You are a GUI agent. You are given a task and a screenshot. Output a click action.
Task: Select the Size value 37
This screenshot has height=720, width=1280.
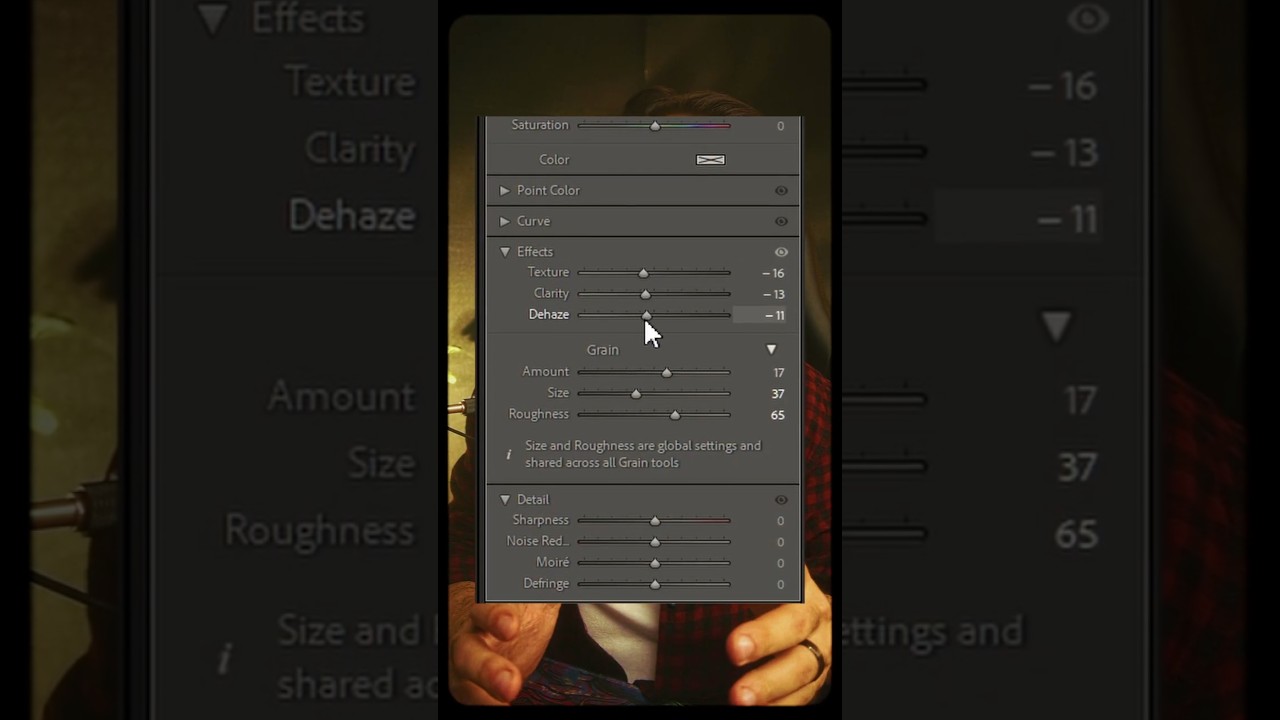pos(778,394)
